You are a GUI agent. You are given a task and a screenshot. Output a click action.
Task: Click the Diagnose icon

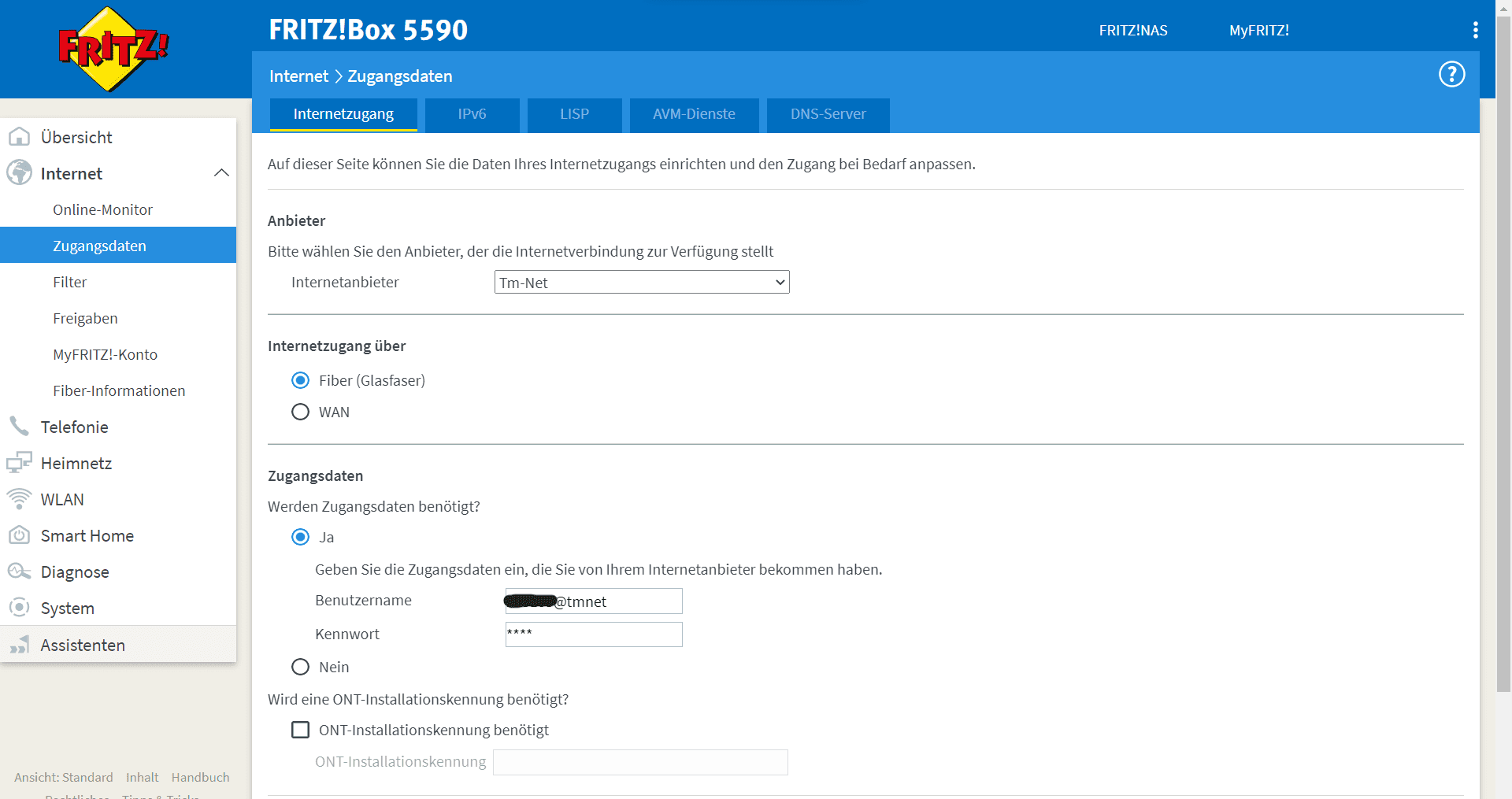point(19,572)
